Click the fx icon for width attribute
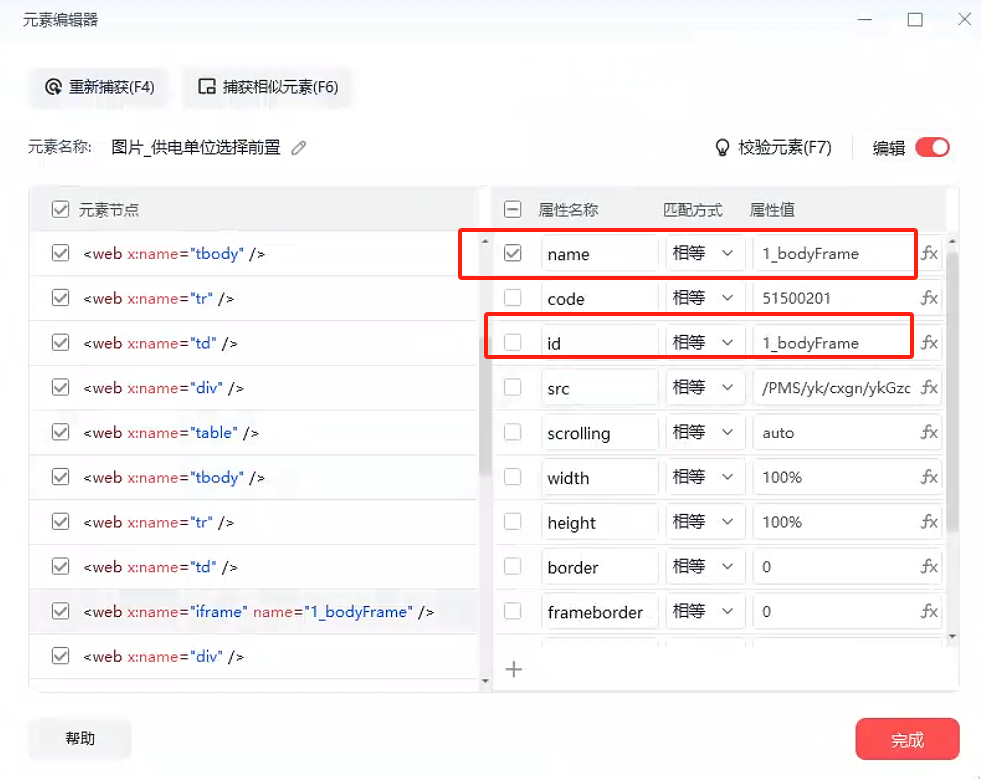This screenshot has height=779, width=981. (929, 477)
